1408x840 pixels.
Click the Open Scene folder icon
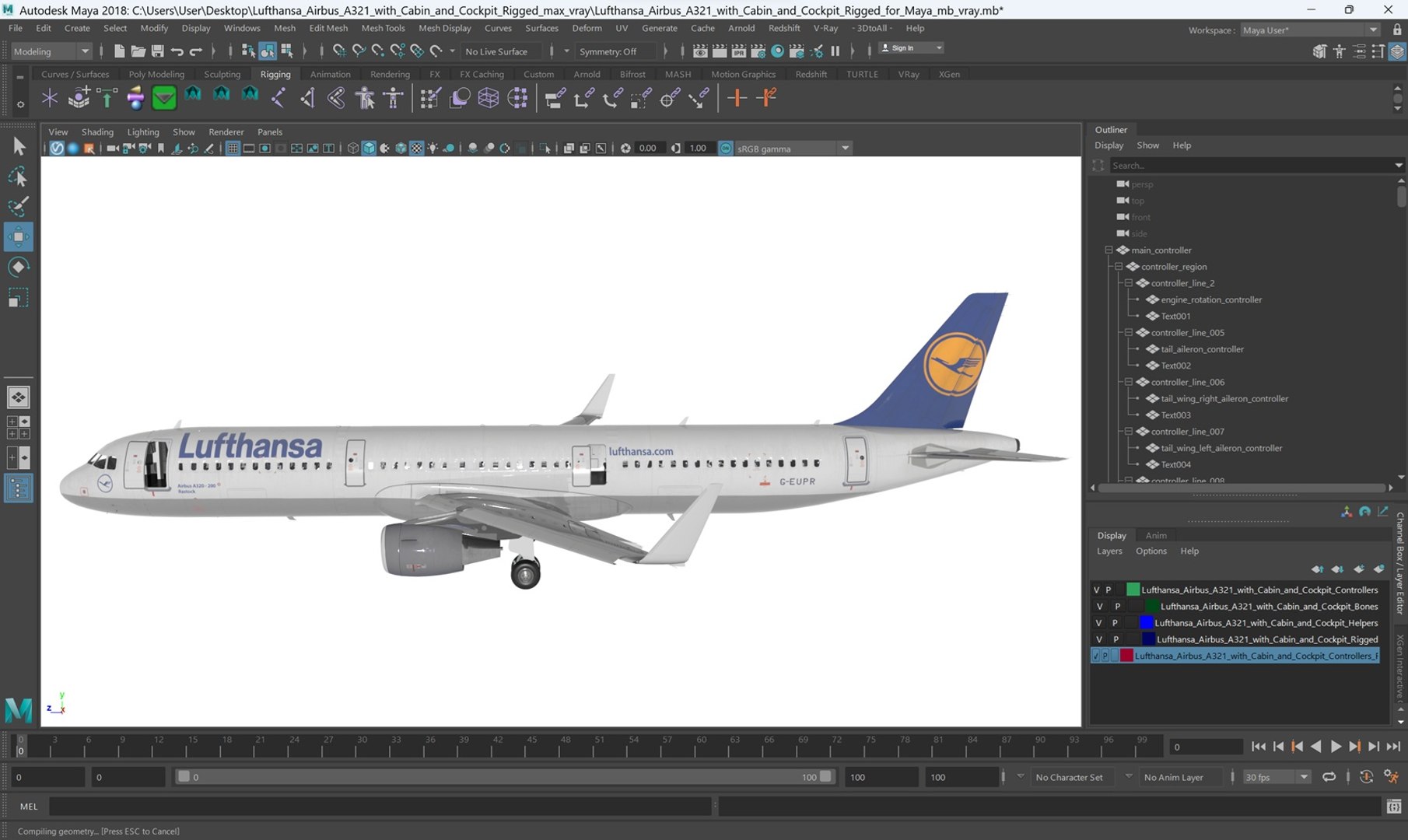(138, 51)
